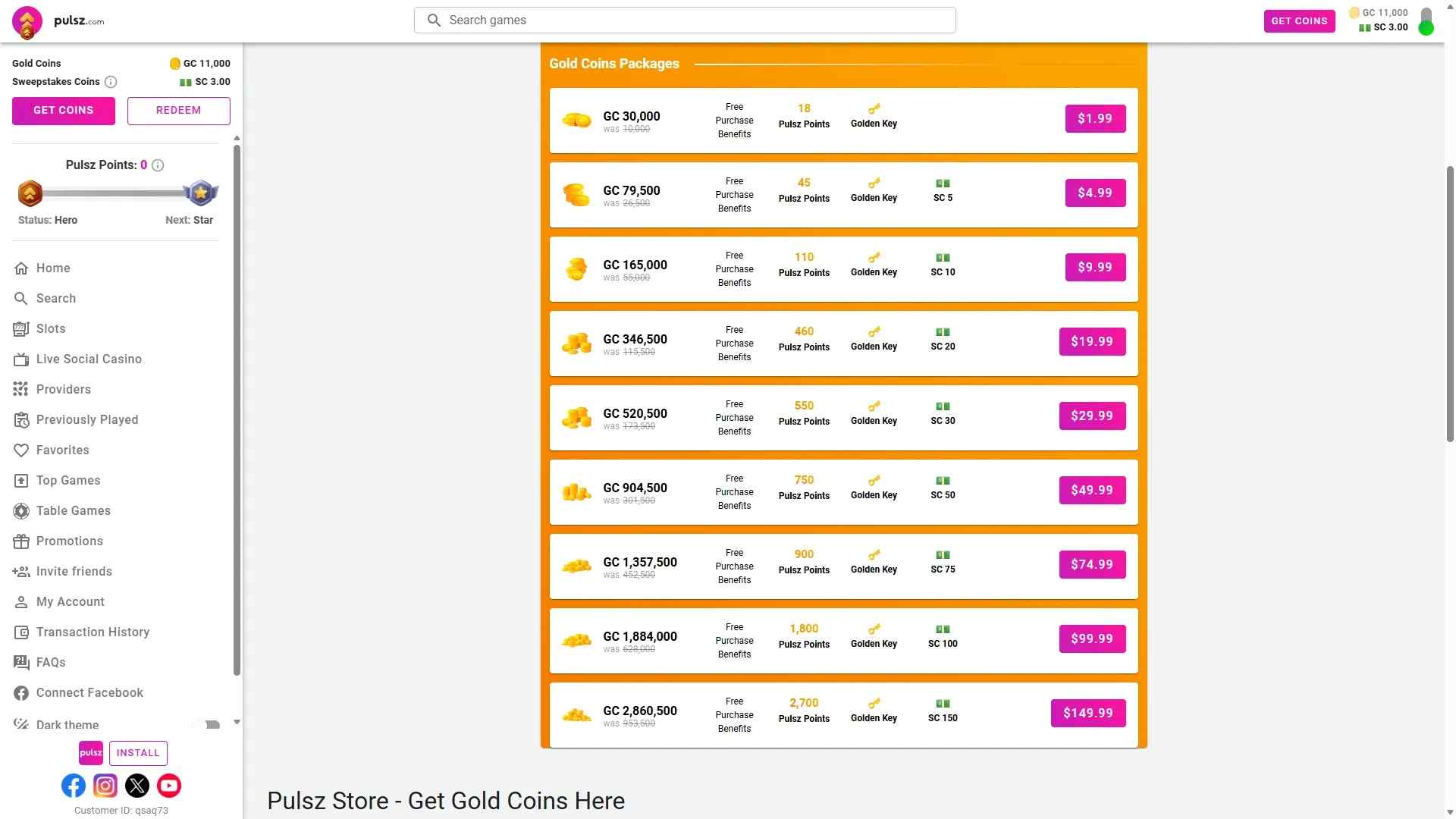Buy GC 165,000 package for $9.99
The image size is (1456, 819).
[1095, 268]
